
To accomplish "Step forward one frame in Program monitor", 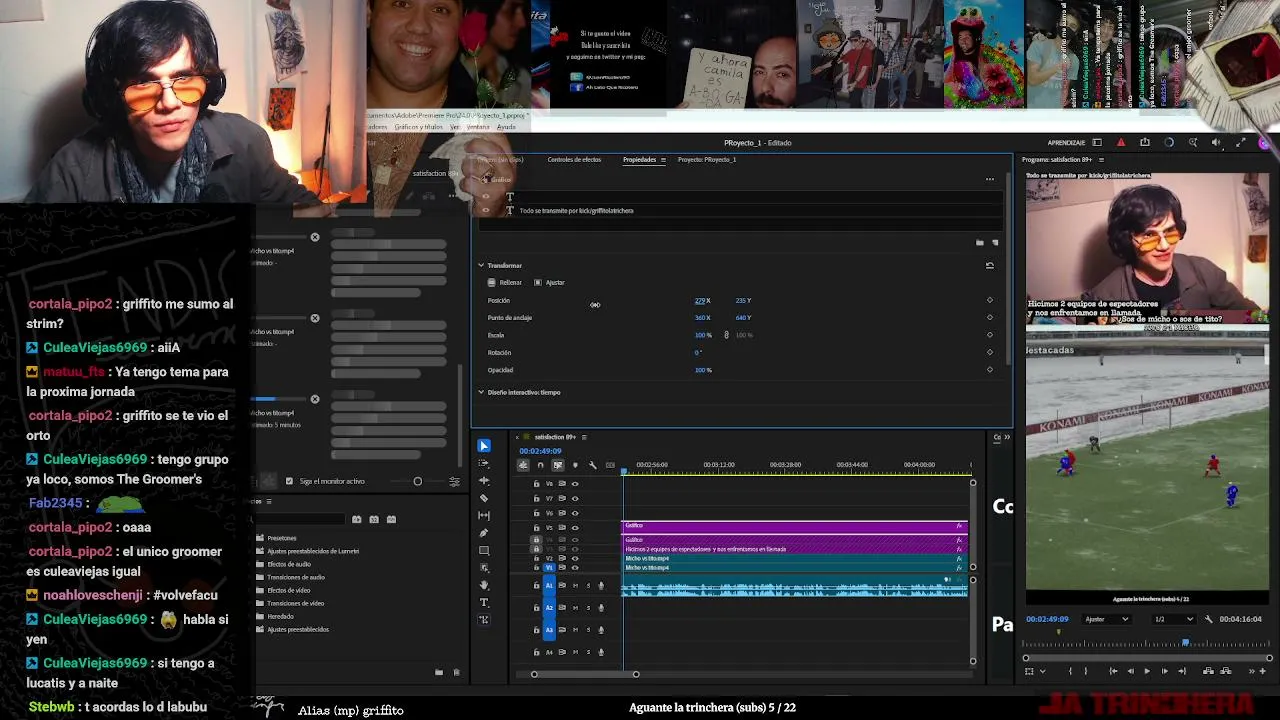I will (x=1164, y=671).
